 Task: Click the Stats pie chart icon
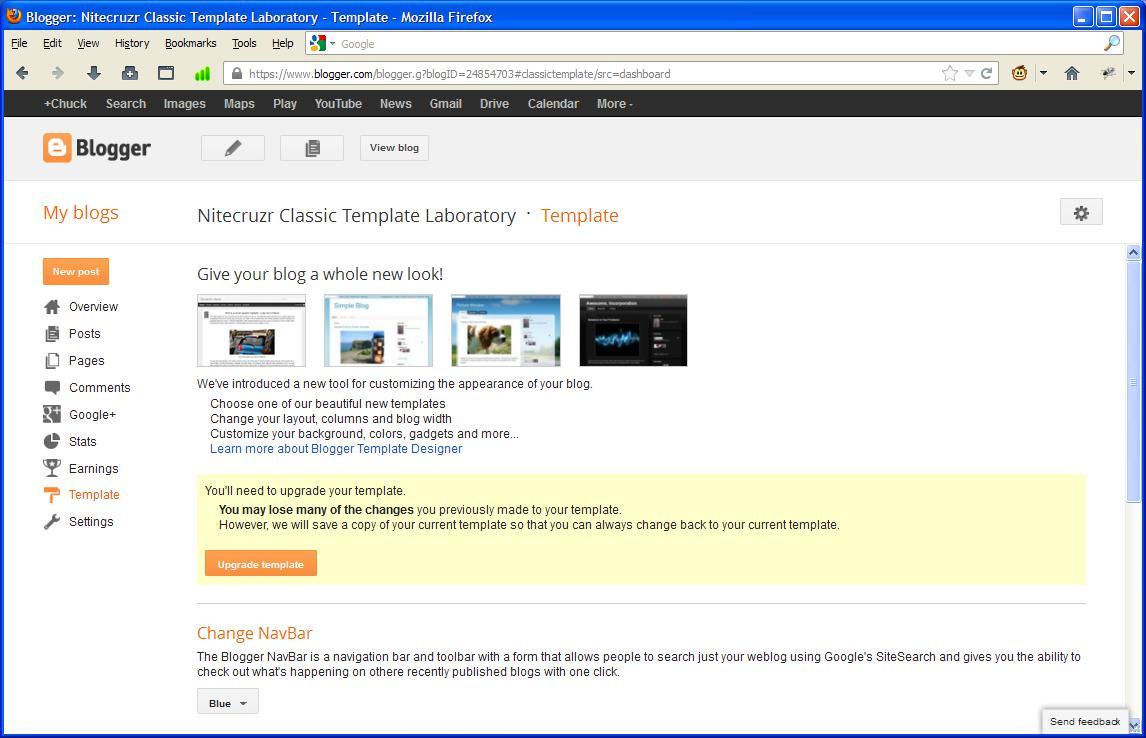tap(52, 441)
